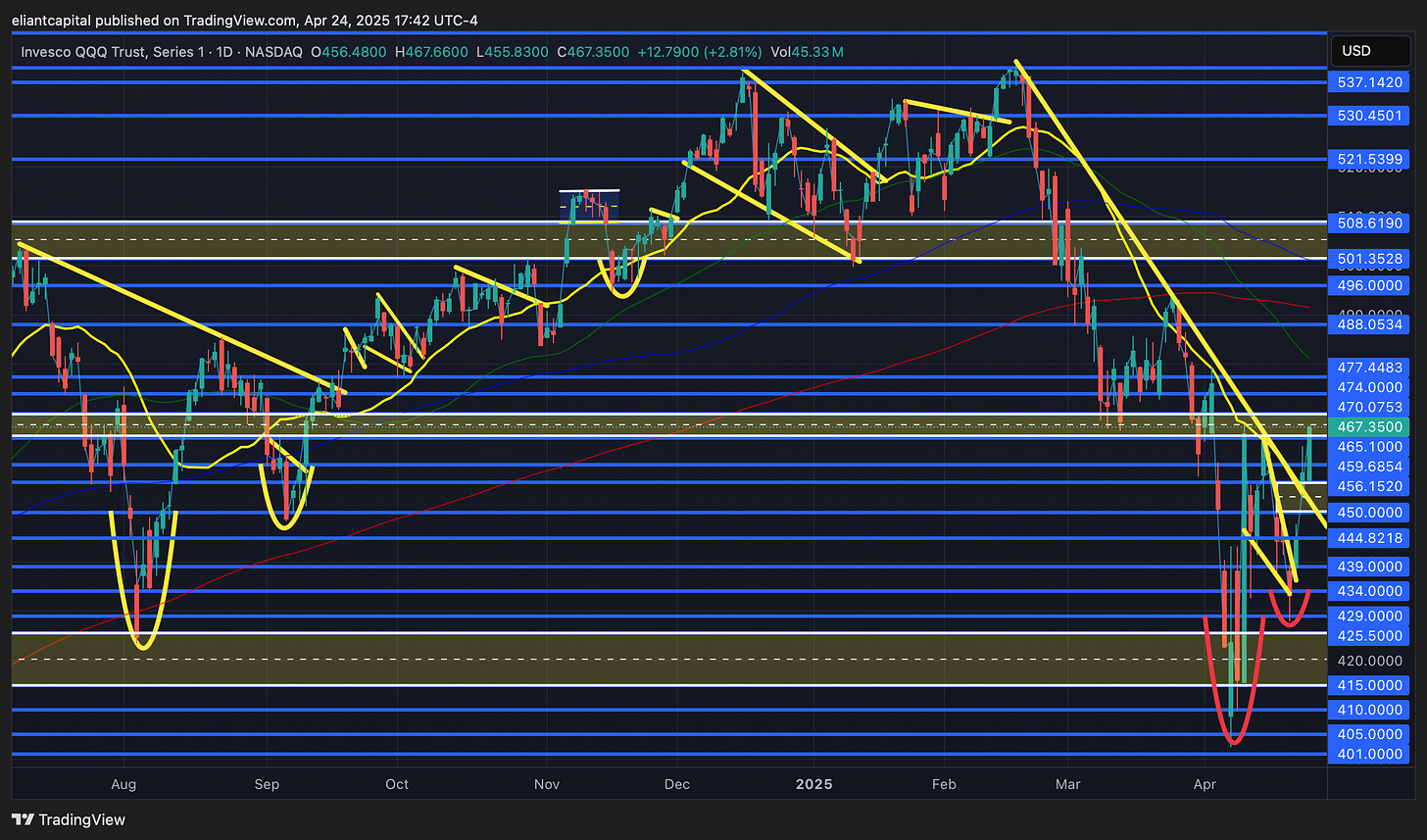Select the 425.5000 price label

pyautogui.click(x=1369, y=635)
